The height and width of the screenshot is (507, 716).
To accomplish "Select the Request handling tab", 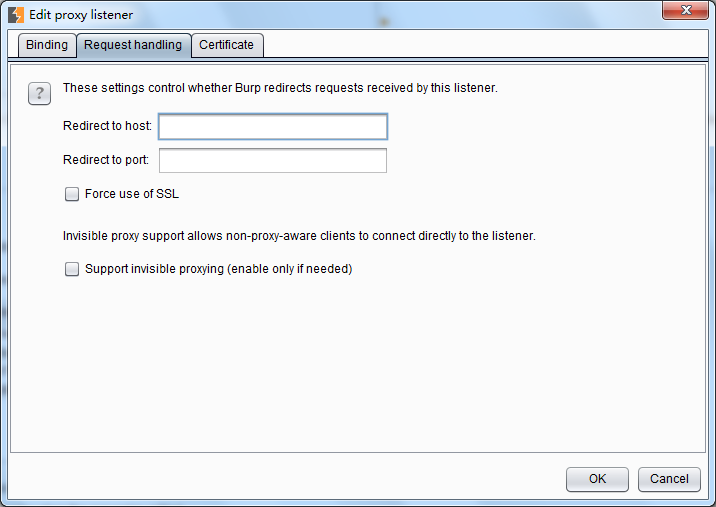I will 133,45.
